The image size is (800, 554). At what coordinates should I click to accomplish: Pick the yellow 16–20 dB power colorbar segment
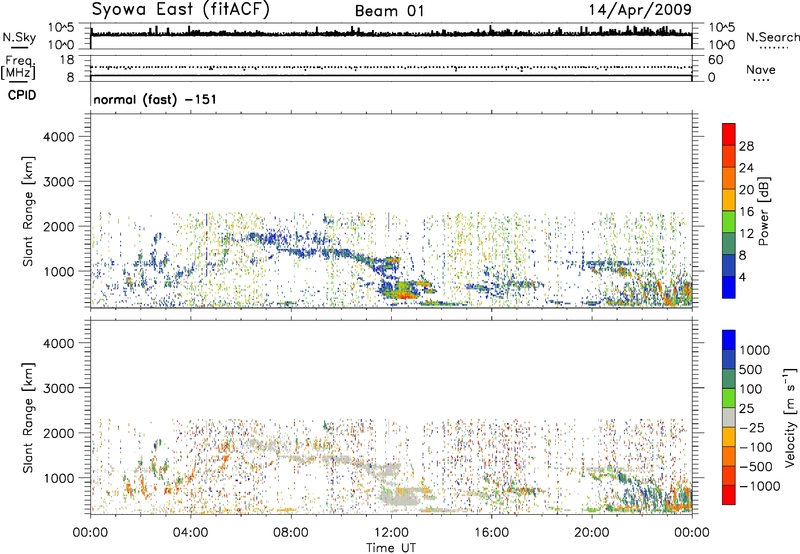729,200
